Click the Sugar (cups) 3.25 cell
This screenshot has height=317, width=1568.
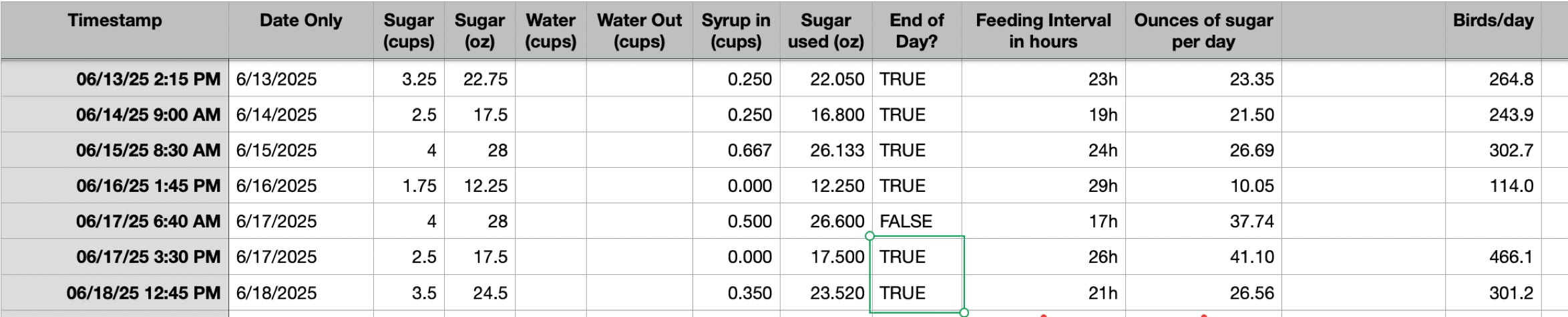pyautogui.click(x=409, y=79)
